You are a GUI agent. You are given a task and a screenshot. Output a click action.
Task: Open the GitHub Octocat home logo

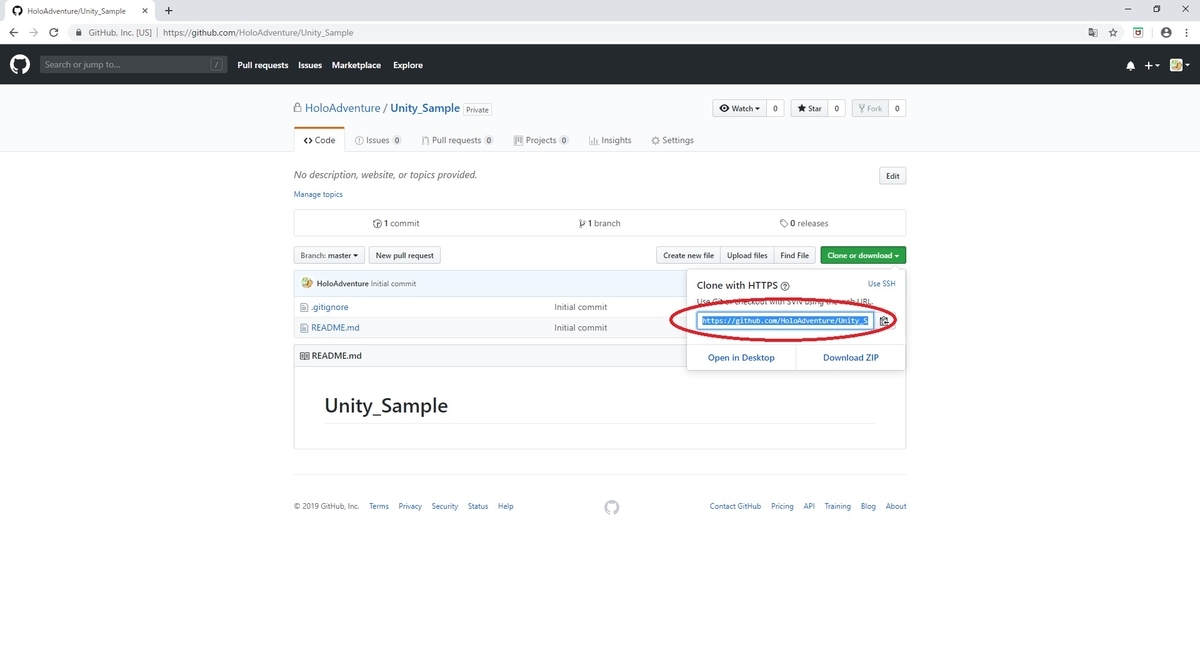(20, 65)
